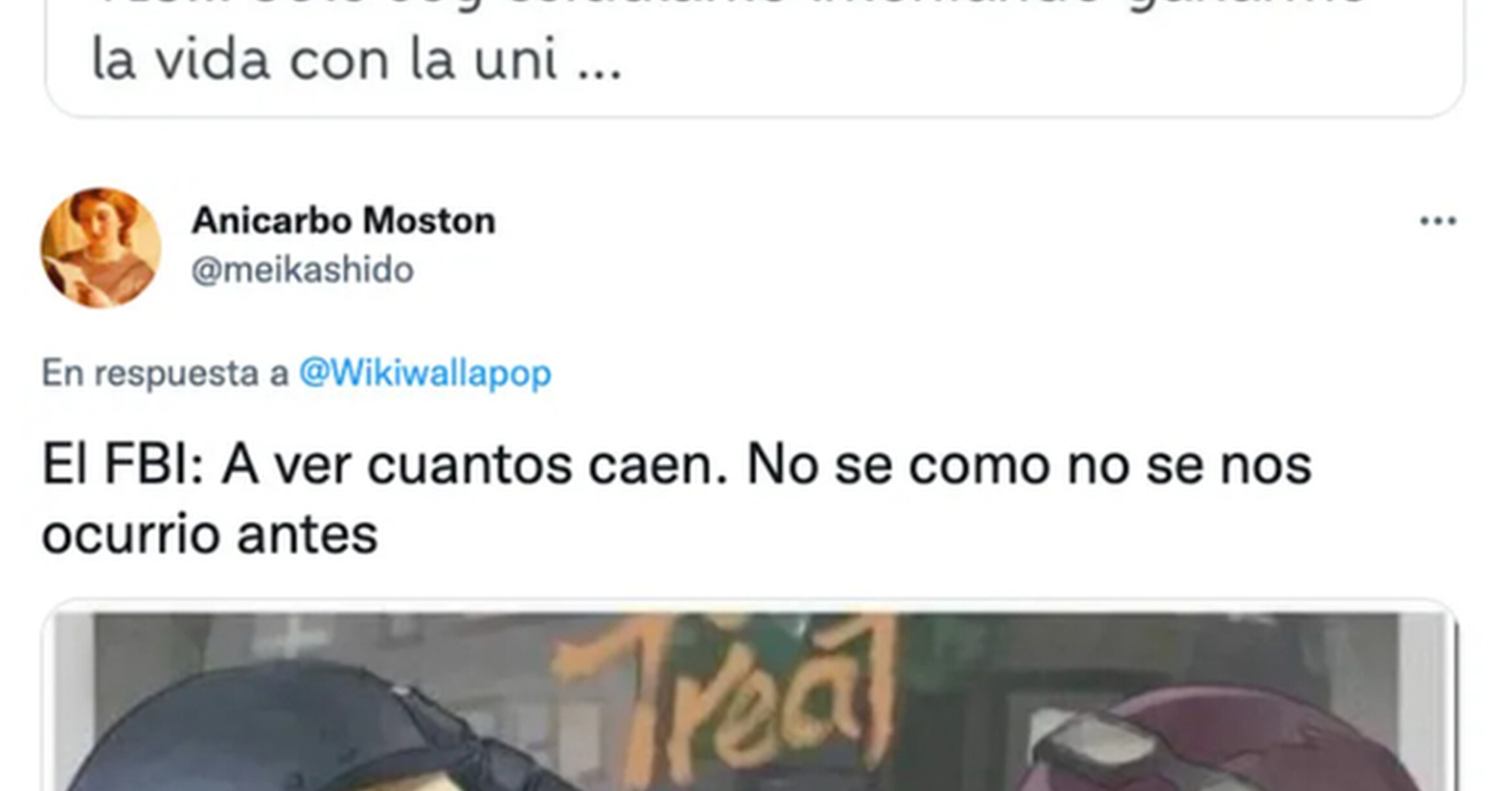Screen dimensions: 1512x791
Task: Click the "ocurrio antes" line of the tweet
Action: (210, 534)
